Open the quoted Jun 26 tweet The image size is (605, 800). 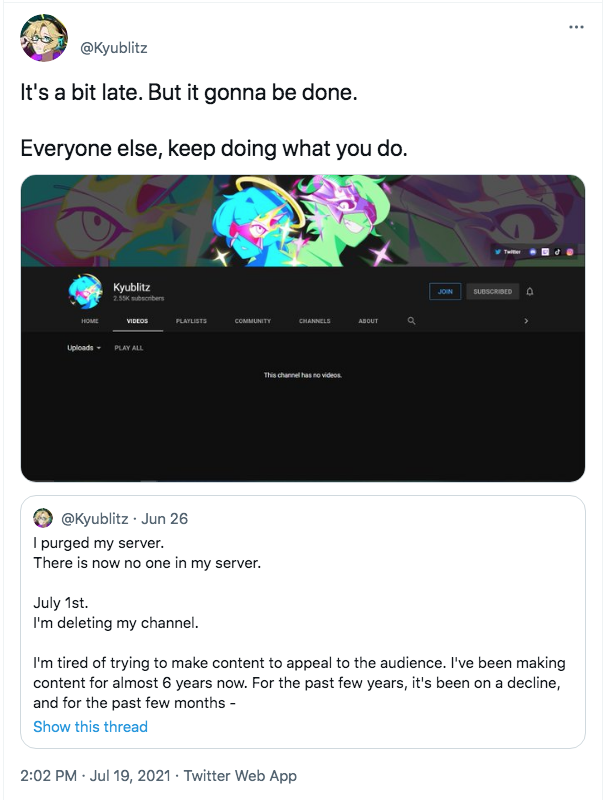click(302, 622)
